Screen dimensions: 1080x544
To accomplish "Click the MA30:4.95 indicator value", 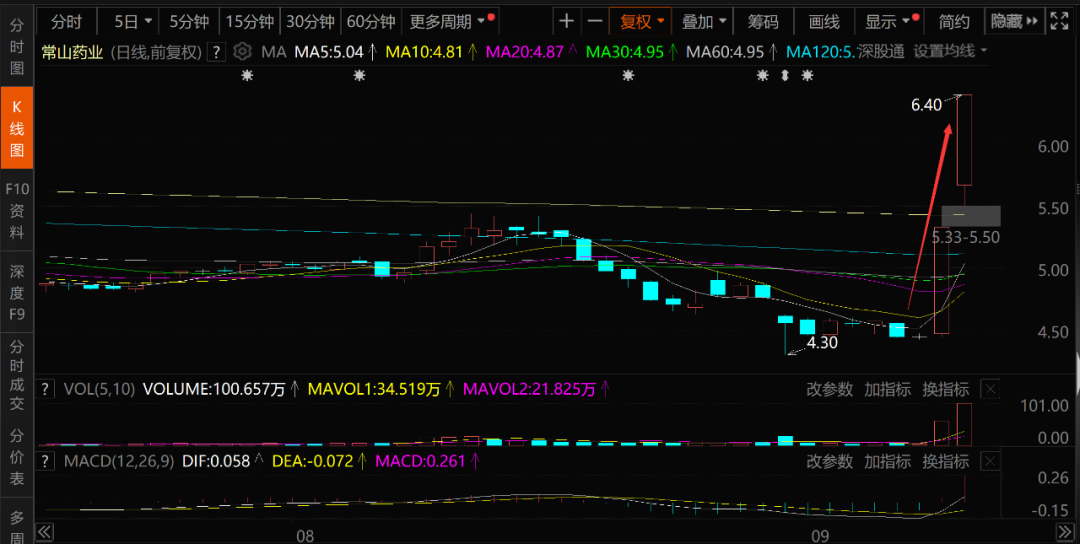I will [x=625, y=52].
